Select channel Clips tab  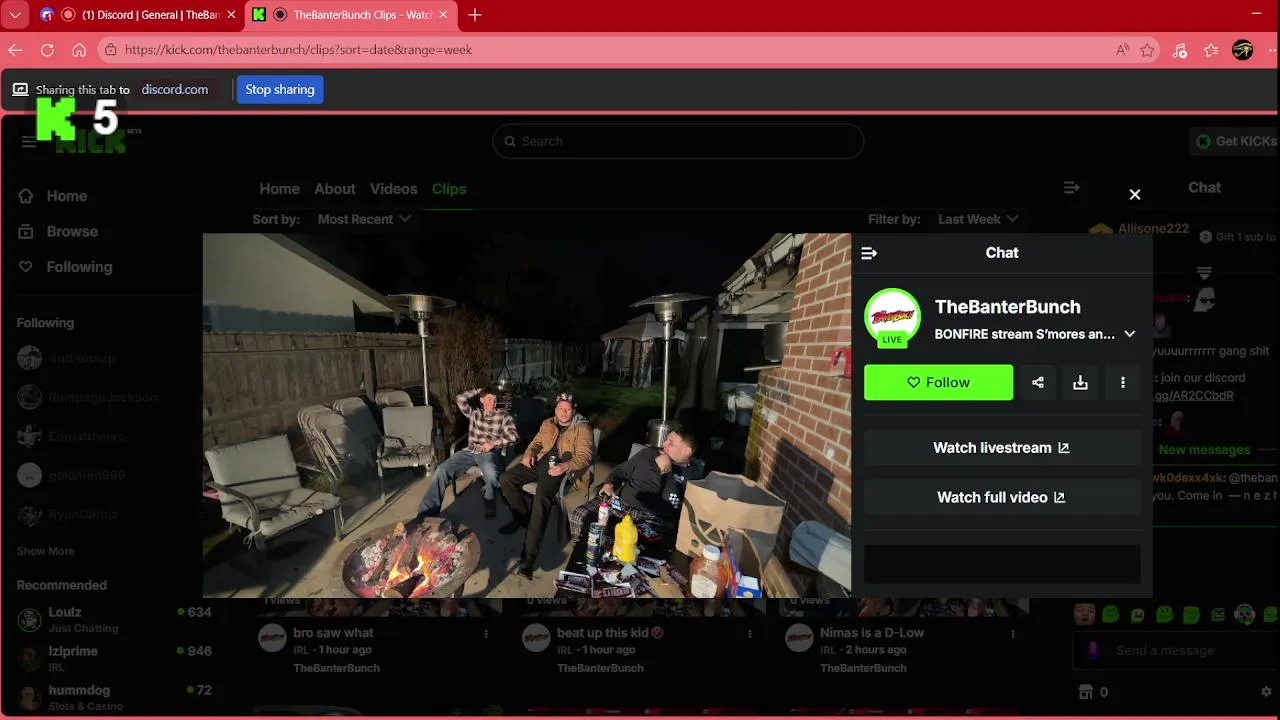coord(449,189)
